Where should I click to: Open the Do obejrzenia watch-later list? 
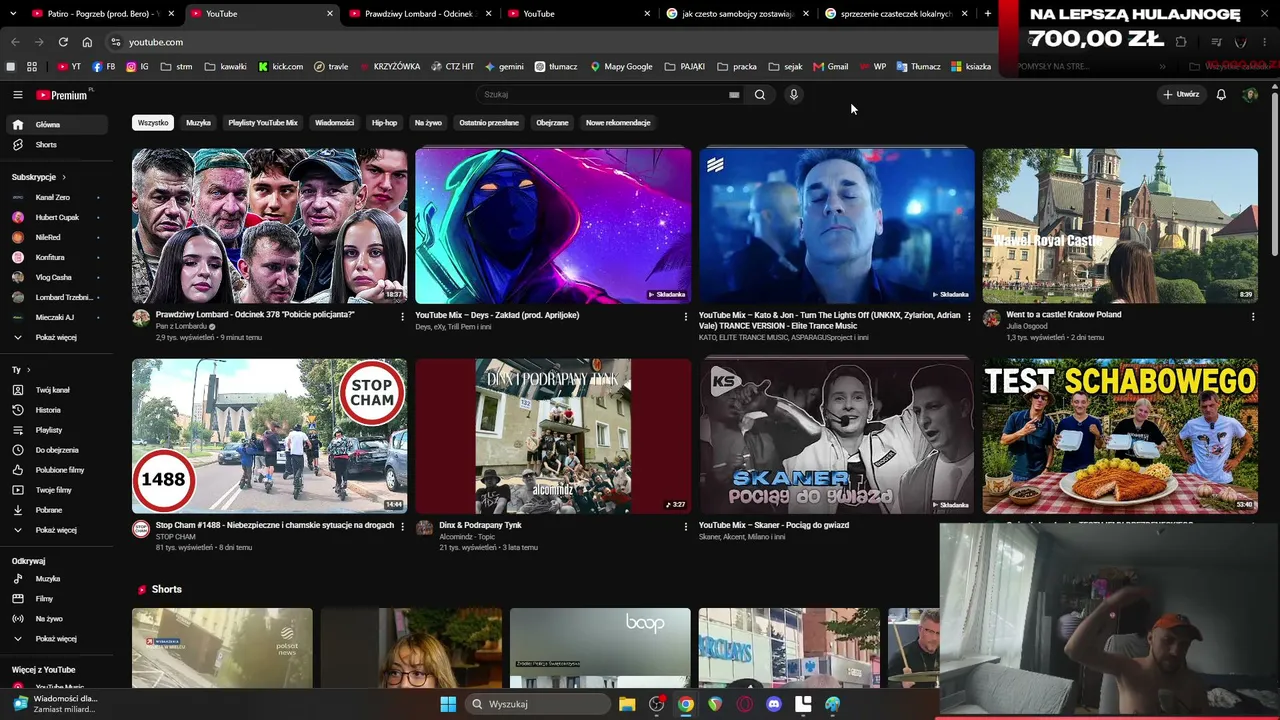pos(56,450)
